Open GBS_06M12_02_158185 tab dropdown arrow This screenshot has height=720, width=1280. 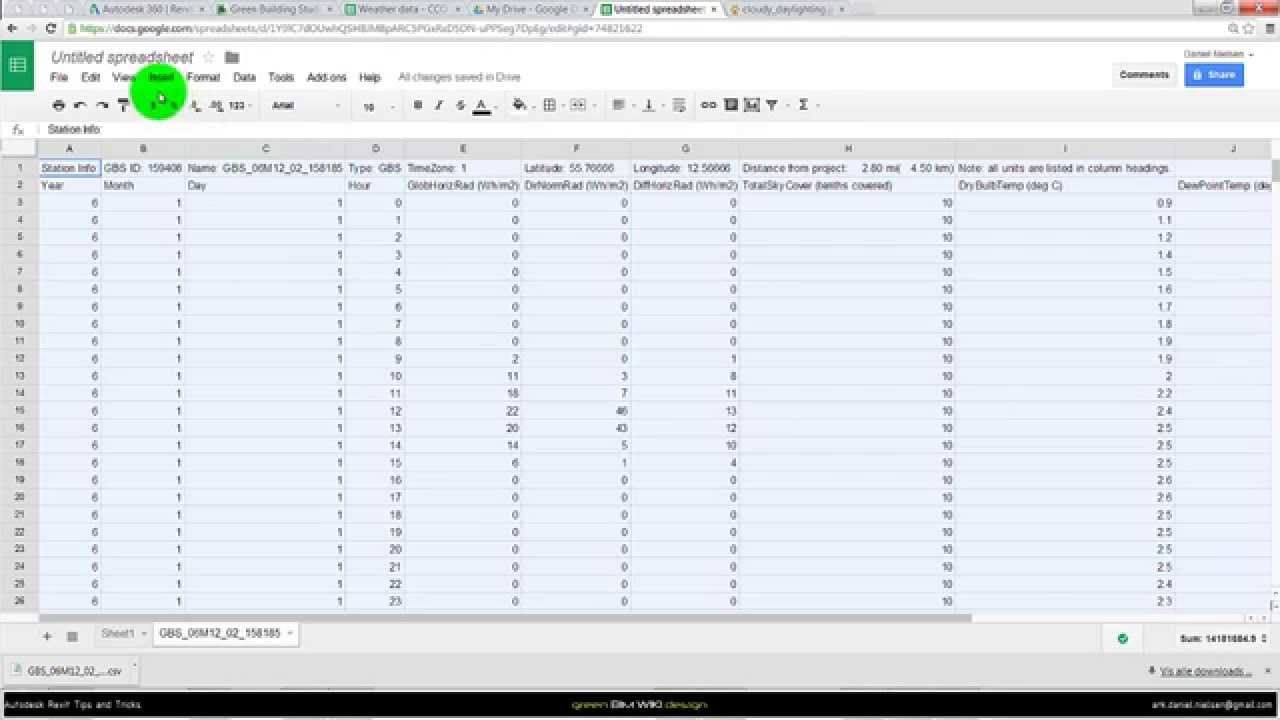point(290,634)
